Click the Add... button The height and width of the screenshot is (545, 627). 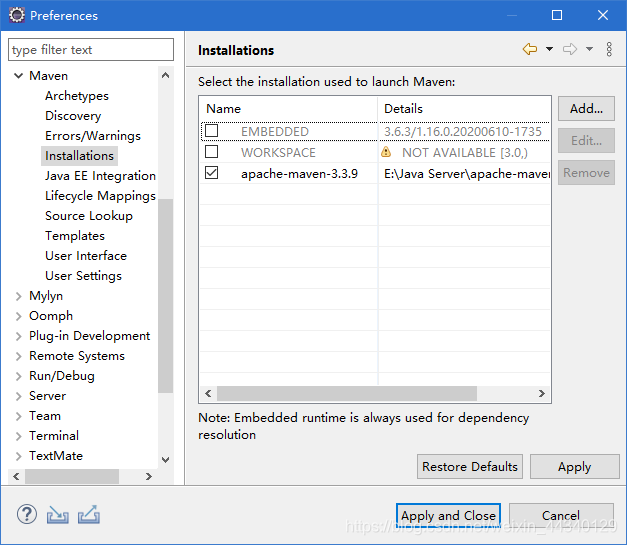(586, 108)
